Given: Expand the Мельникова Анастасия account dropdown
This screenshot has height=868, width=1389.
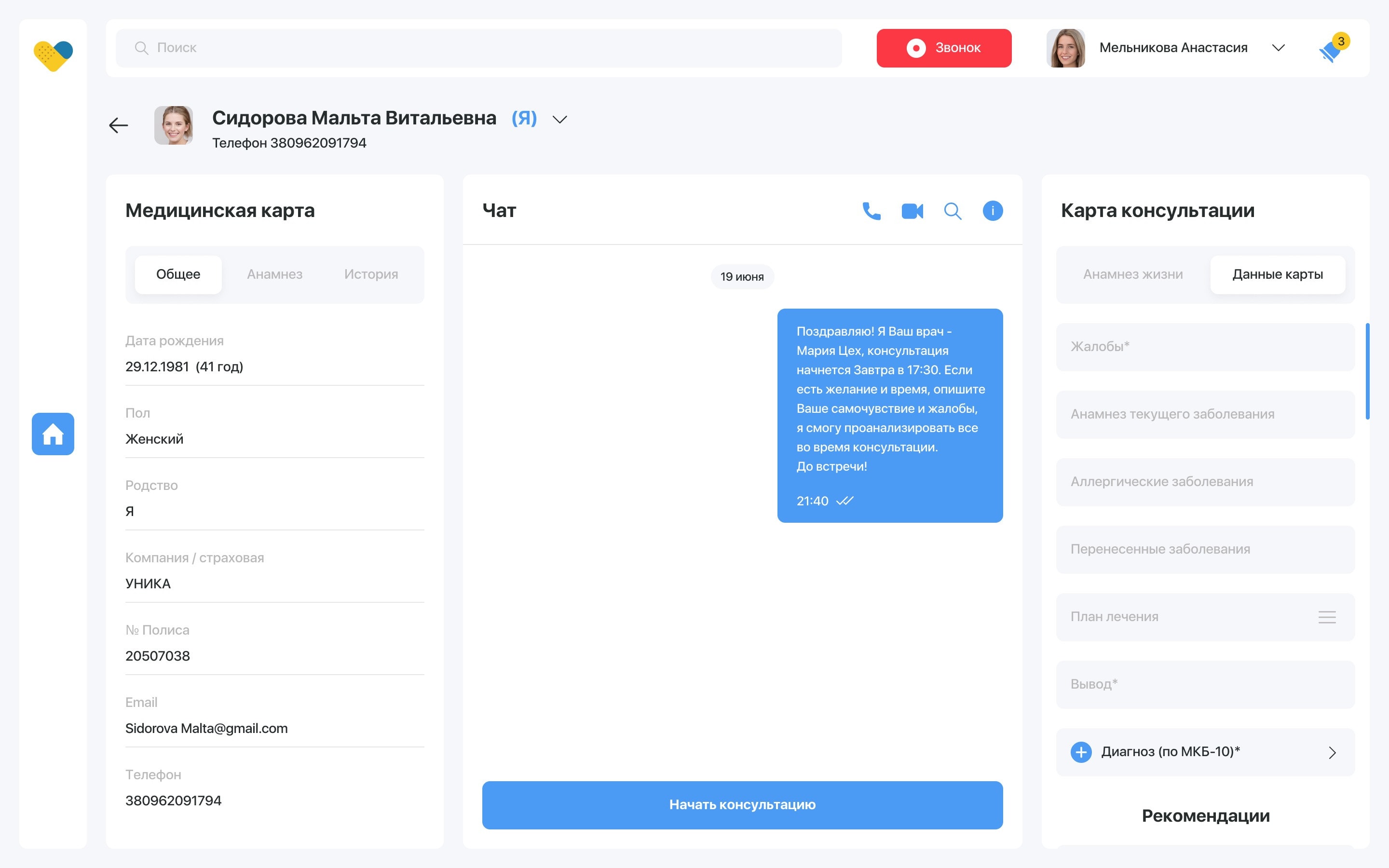Looking at the screenshot, I should (x=1278, y=48).
